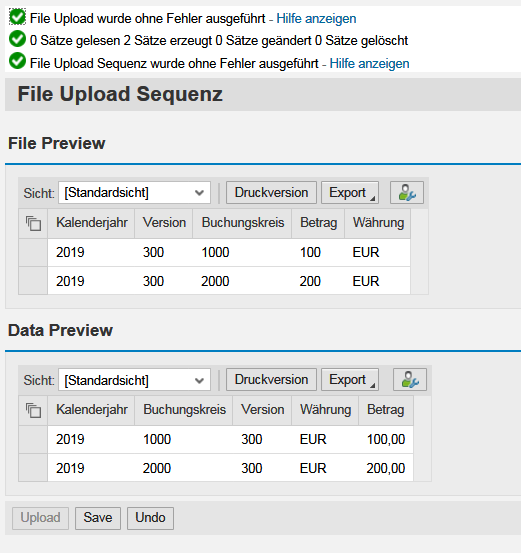Screen dimensions: 521x553
Task: Select all rows icon in Data Preview table
Action: coord(33,410)
